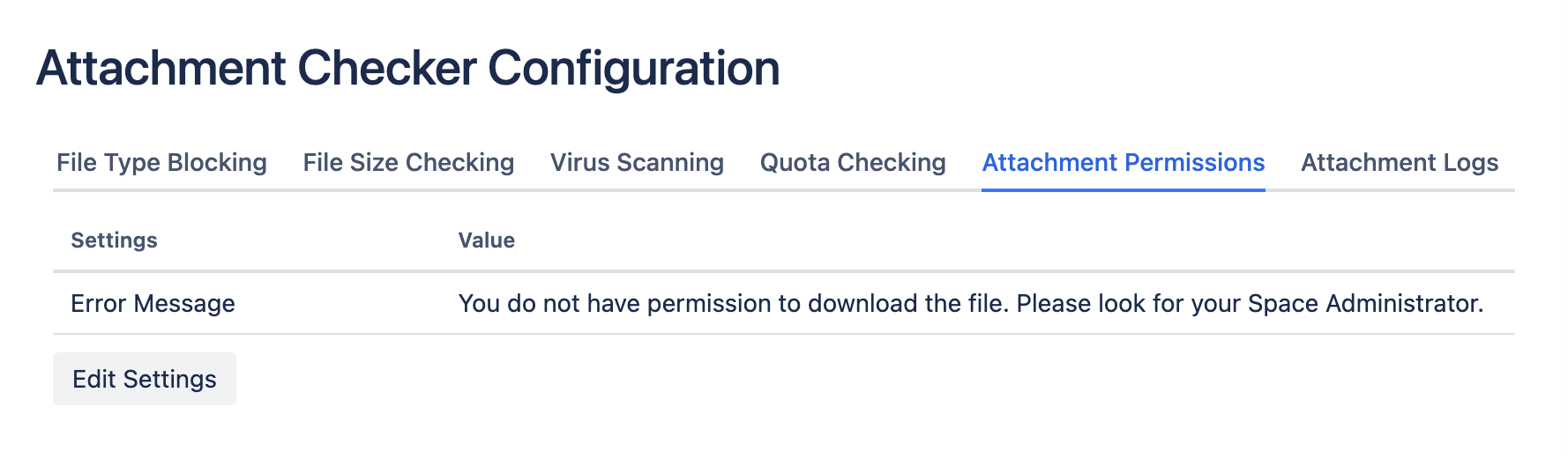1568x459 pixels.
Task: Switch to the File Size Checking tab
Action: (x=408, y=163)
